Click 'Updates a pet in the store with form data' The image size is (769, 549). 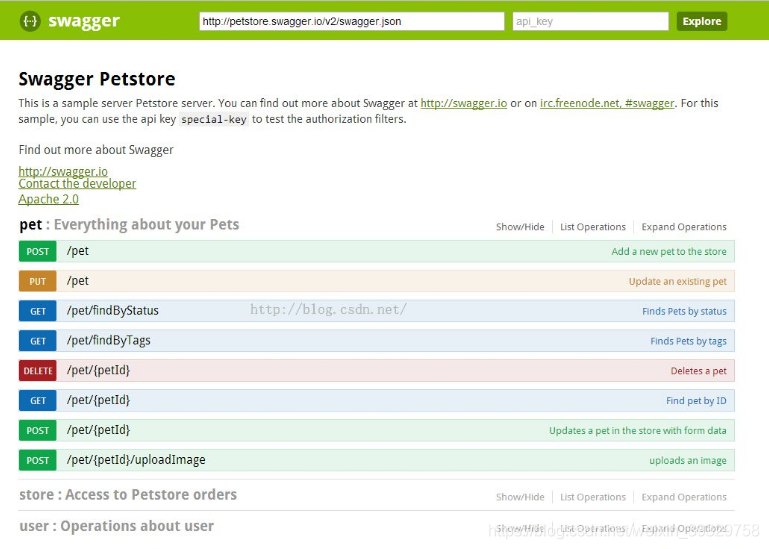click(x=638, y=430)
